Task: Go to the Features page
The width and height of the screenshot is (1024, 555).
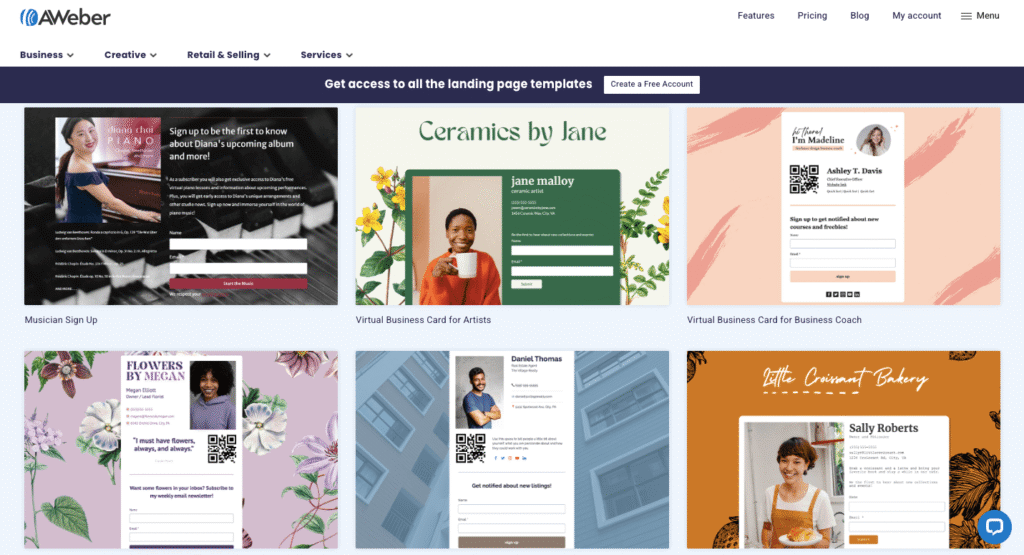Action: click(756, 16)
